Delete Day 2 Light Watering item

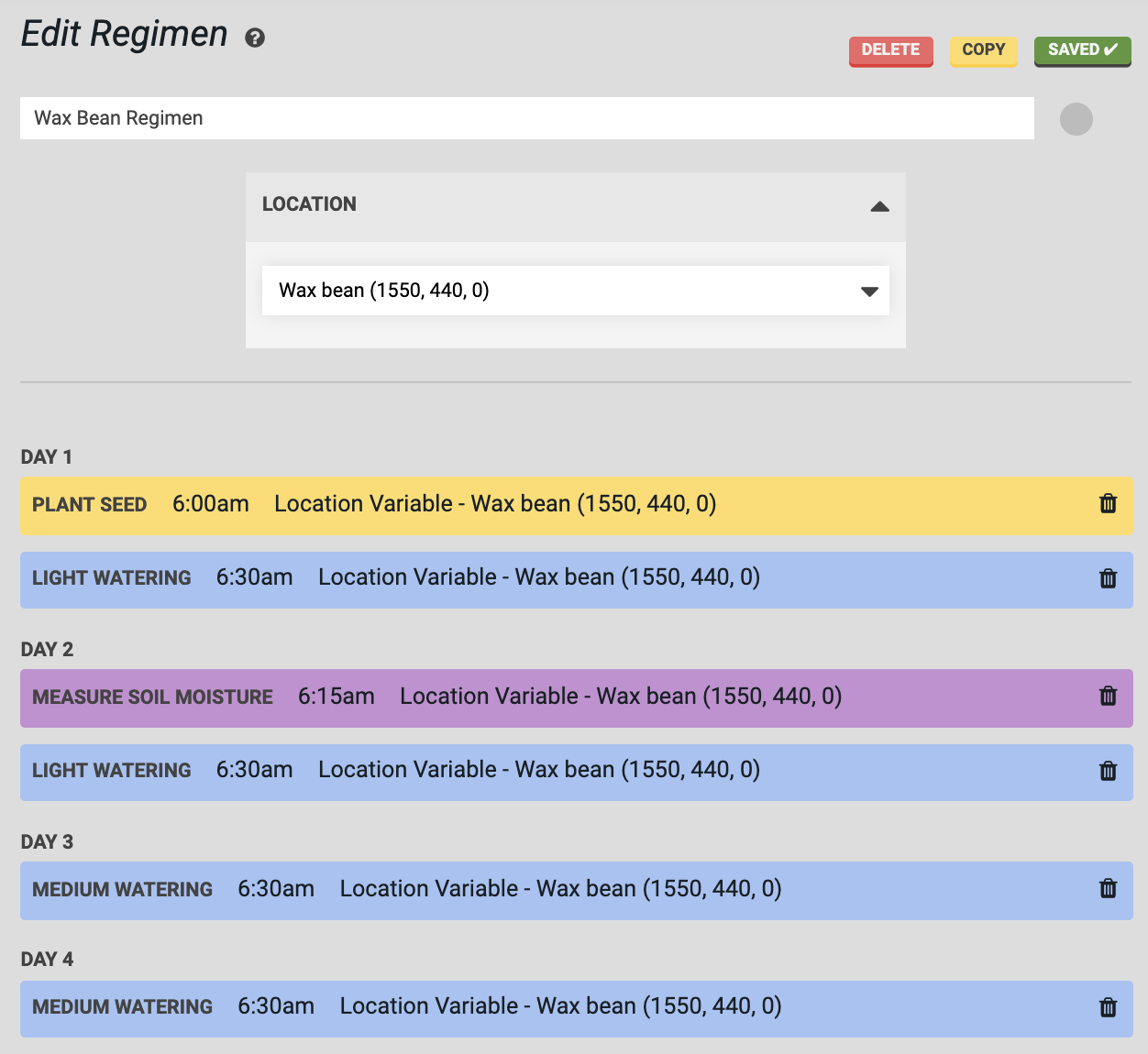click(x=1108, y=771)
